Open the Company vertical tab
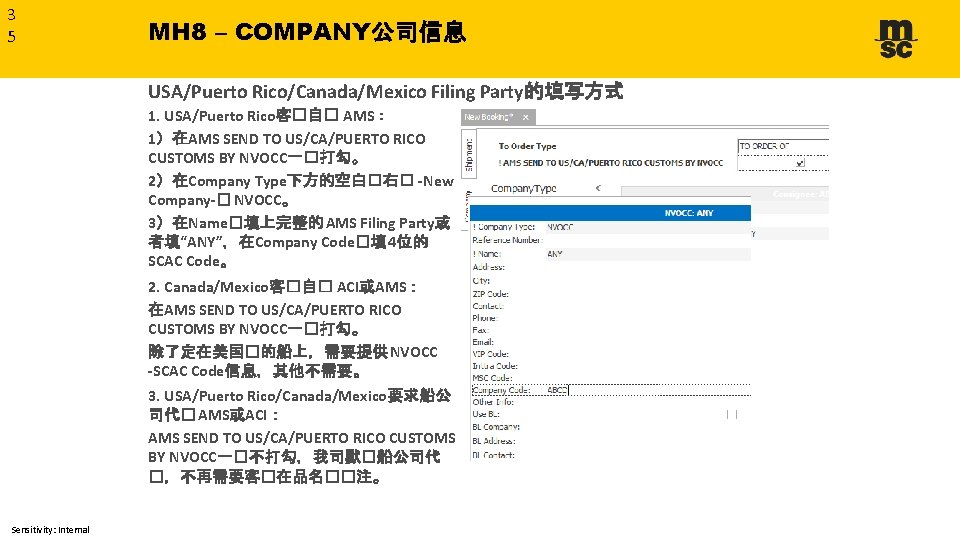 tap(468, 207)
